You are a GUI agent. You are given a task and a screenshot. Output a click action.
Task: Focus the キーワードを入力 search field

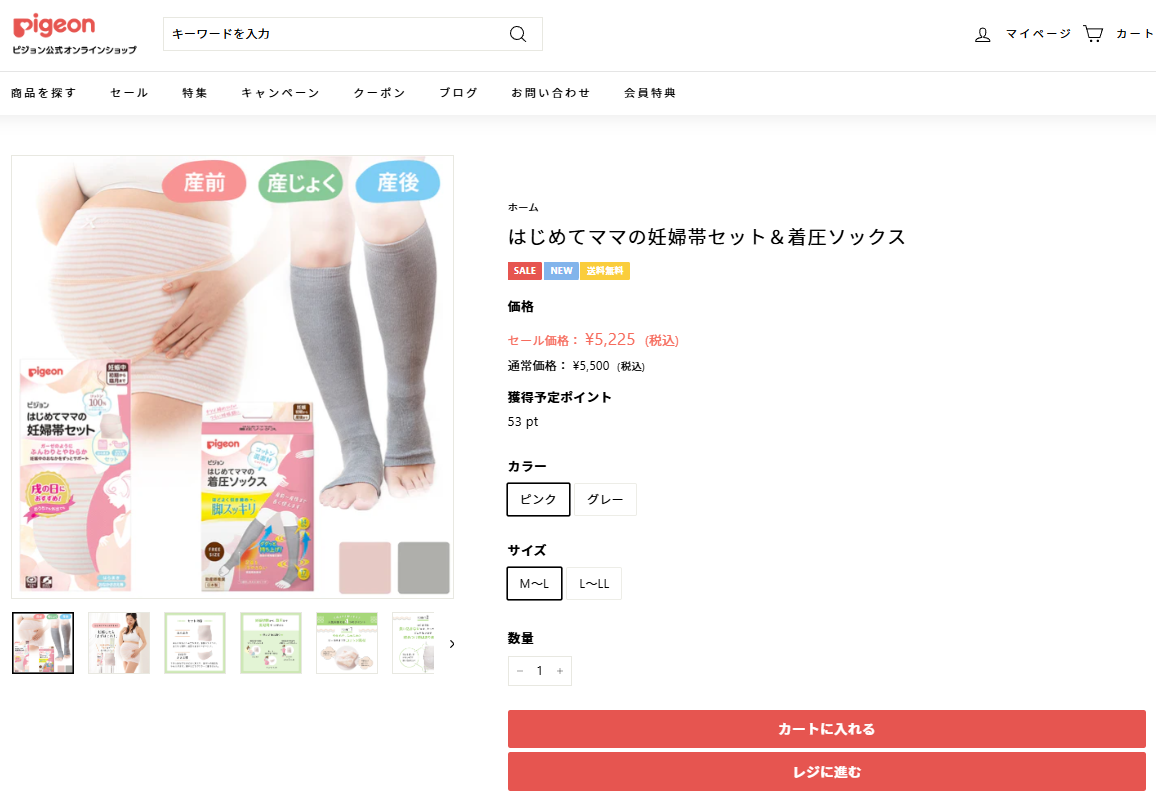coord(335,34)
